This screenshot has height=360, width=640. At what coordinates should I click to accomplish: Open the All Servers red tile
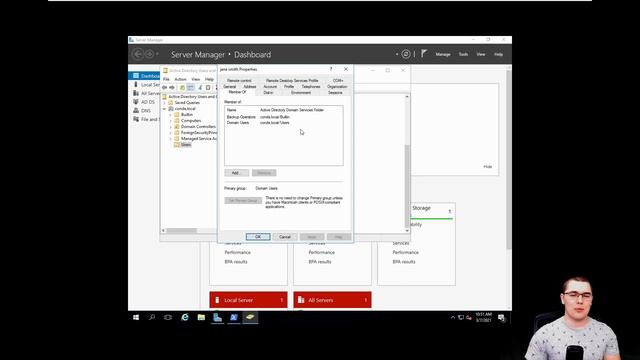[x=332, y=300]
